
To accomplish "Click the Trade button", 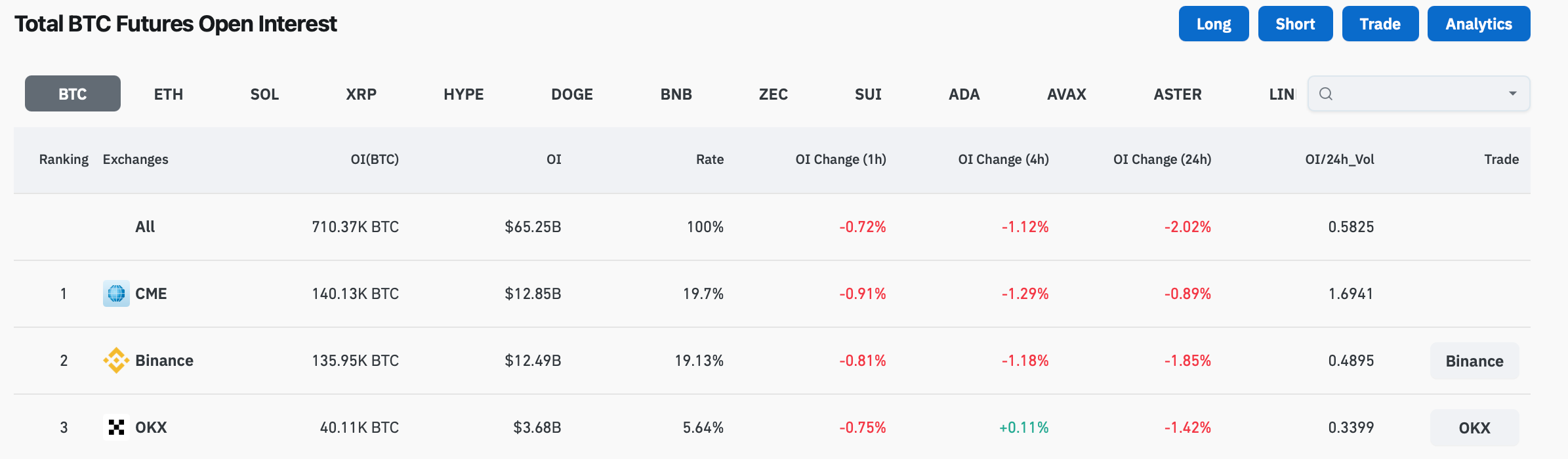I will click(x=1380, y=23).
